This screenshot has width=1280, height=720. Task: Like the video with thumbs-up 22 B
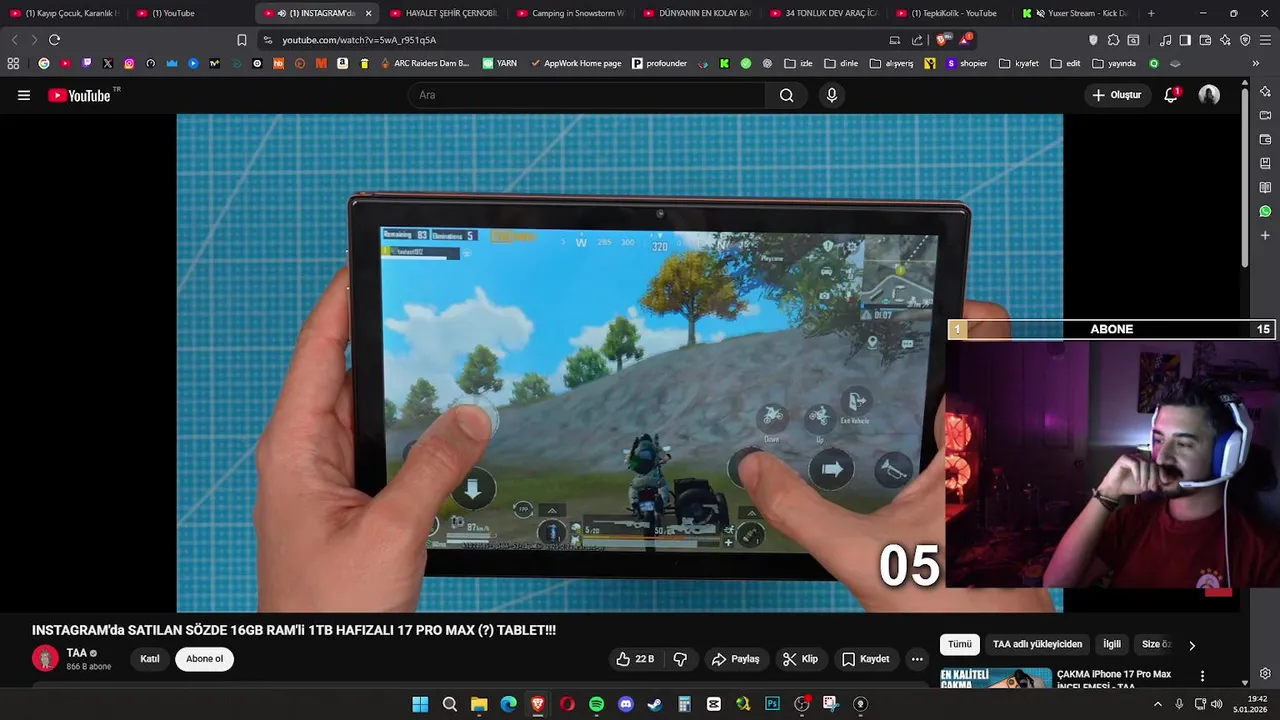(635, 659)
